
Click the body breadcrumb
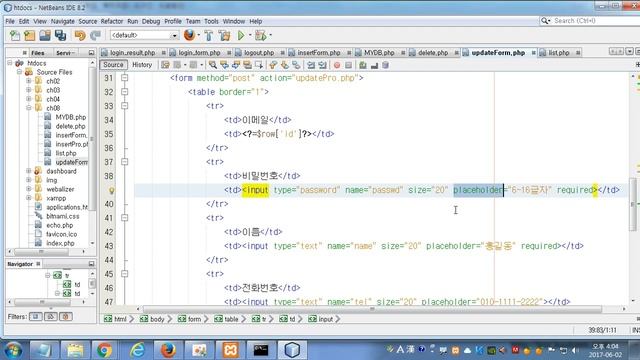pos(152,319)
